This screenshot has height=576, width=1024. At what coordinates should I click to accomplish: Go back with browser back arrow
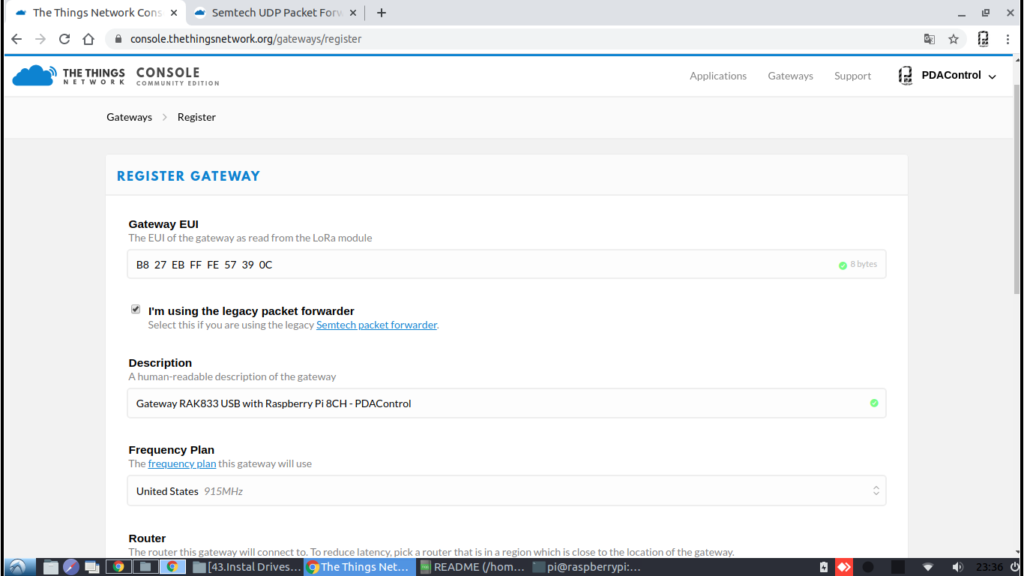point(16,39)
